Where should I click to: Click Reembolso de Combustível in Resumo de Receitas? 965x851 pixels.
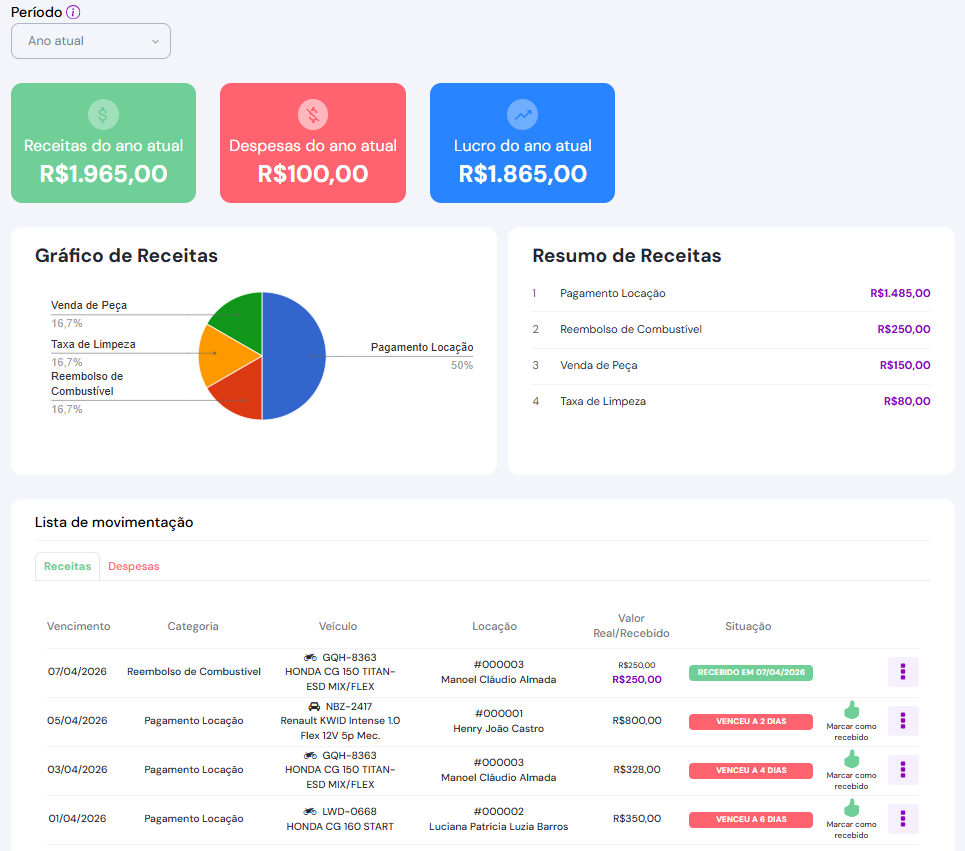[x=631, y=329]
